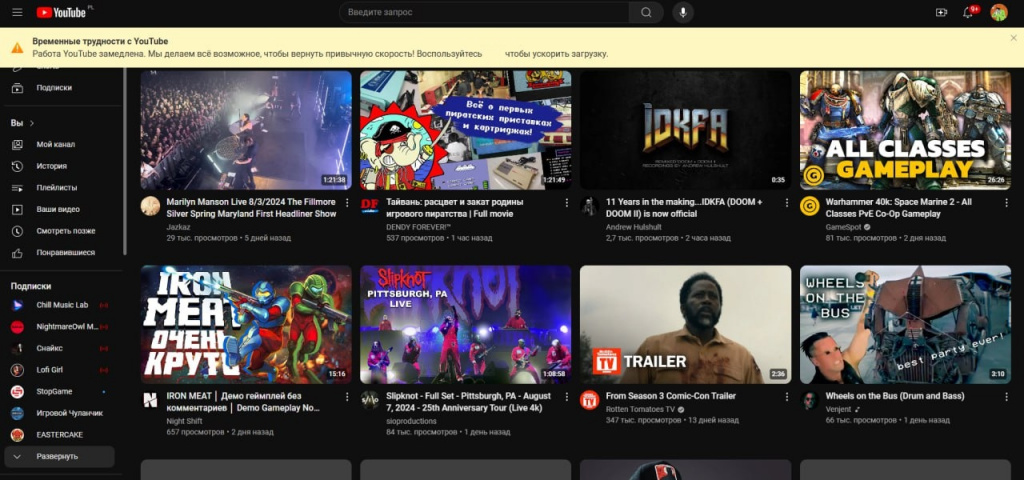The image size is (1024, 480).
Task: Play IDKFA video thumbnail
Action: pyautogui.click(x=686, y=130)
